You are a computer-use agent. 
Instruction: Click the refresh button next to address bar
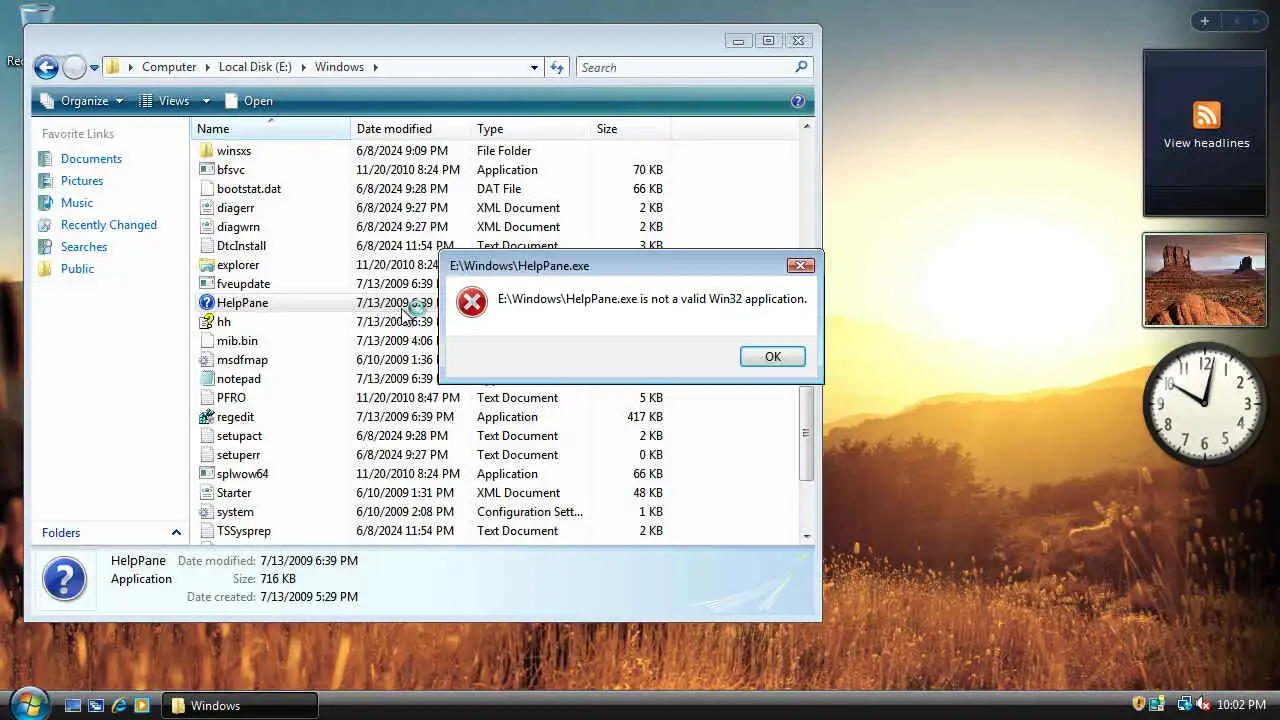click(x=557, y=67)
